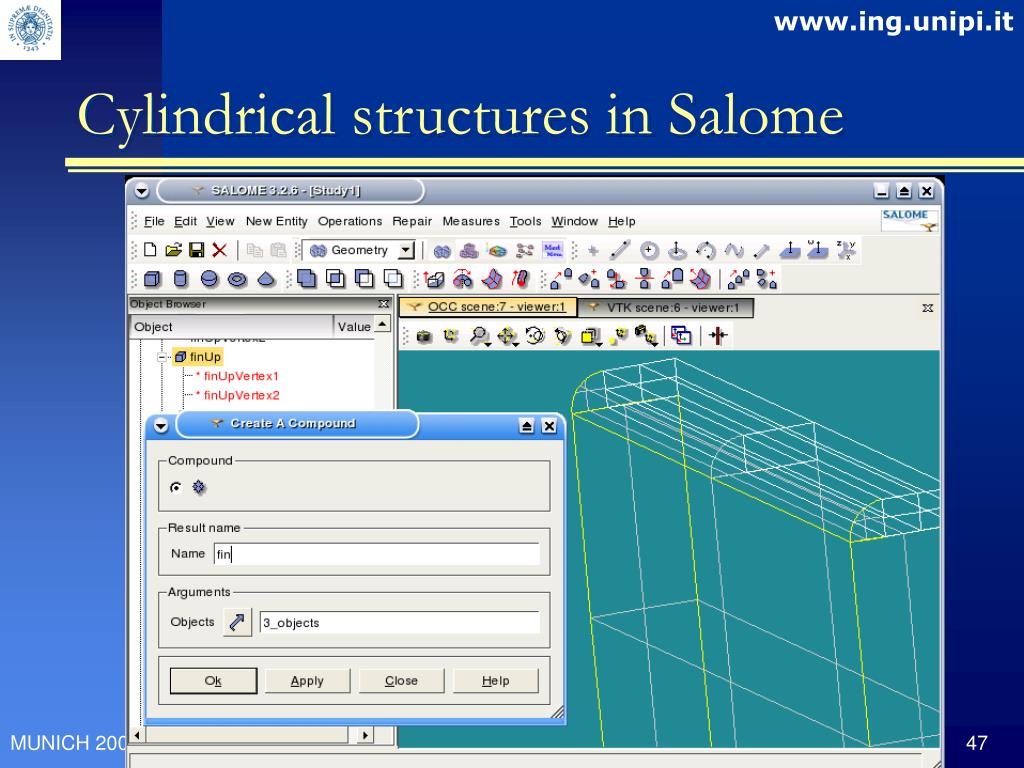Click the Close button in compound dialog
This screenshot has height=768, width=1024.
click(401, 680)
